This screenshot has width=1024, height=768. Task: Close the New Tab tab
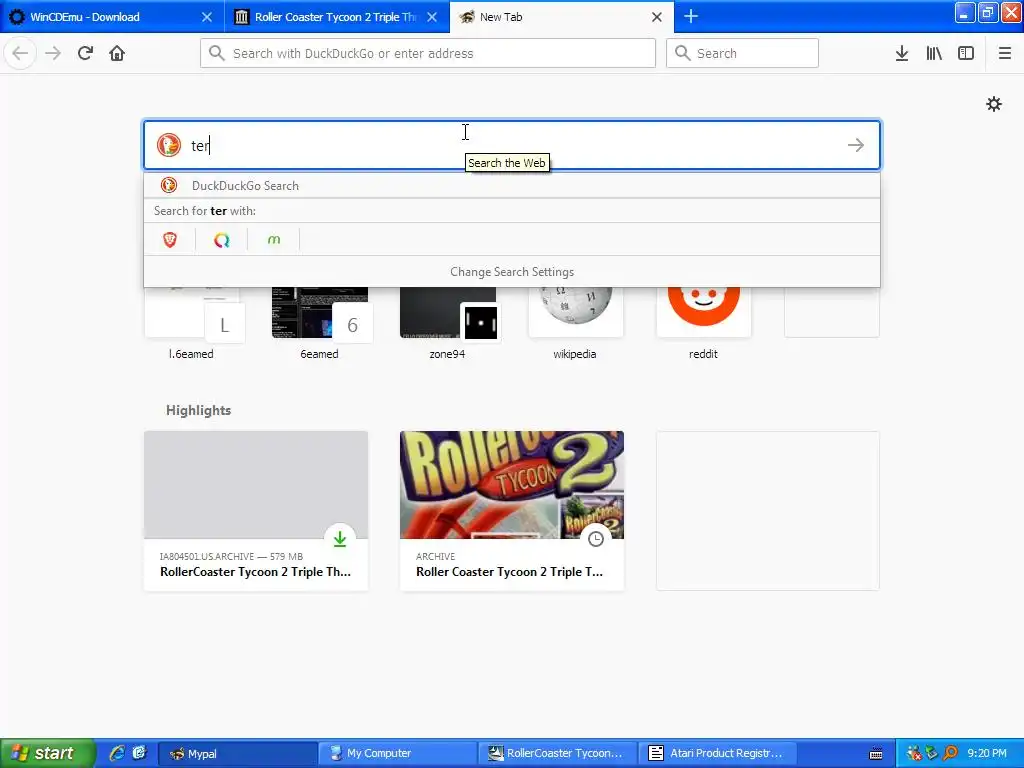pyautogui.click(x=657, y=17)
